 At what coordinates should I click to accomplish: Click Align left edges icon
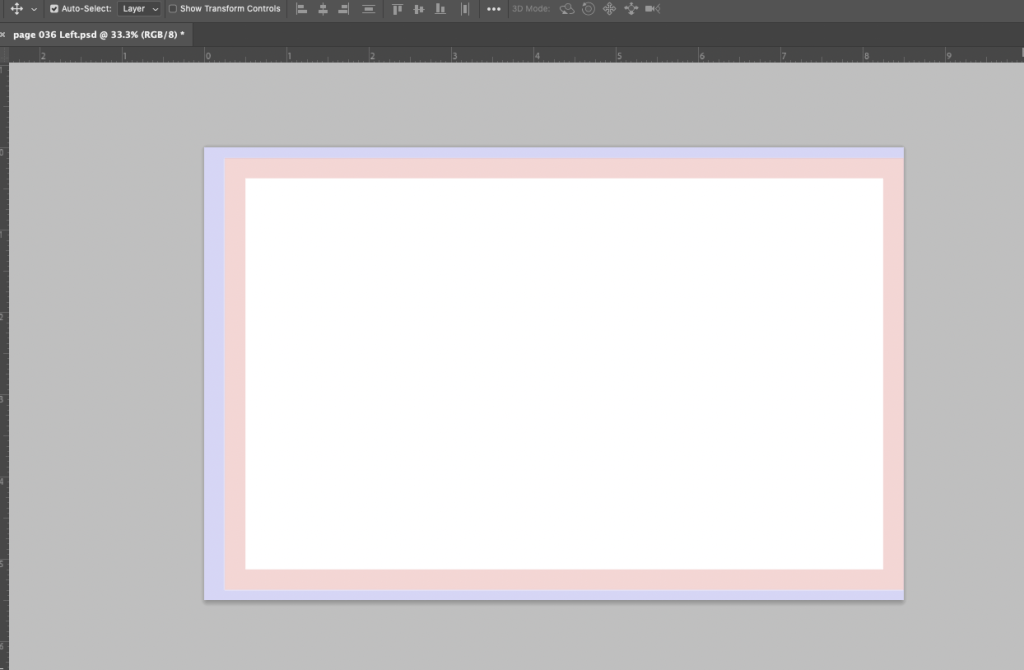click(302, 9)
